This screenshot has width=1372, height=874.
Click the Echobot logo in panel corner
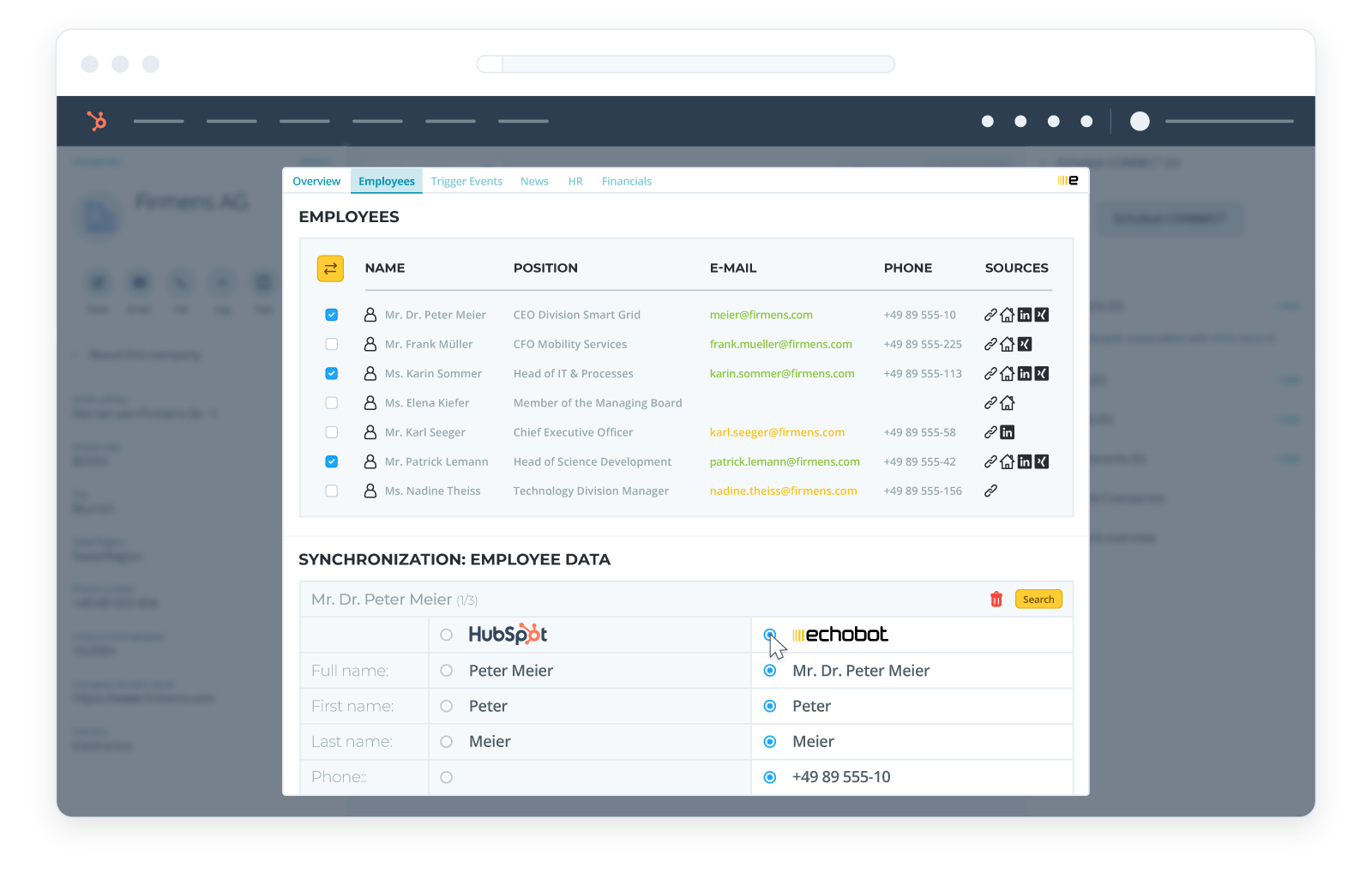coord(1068,180)
